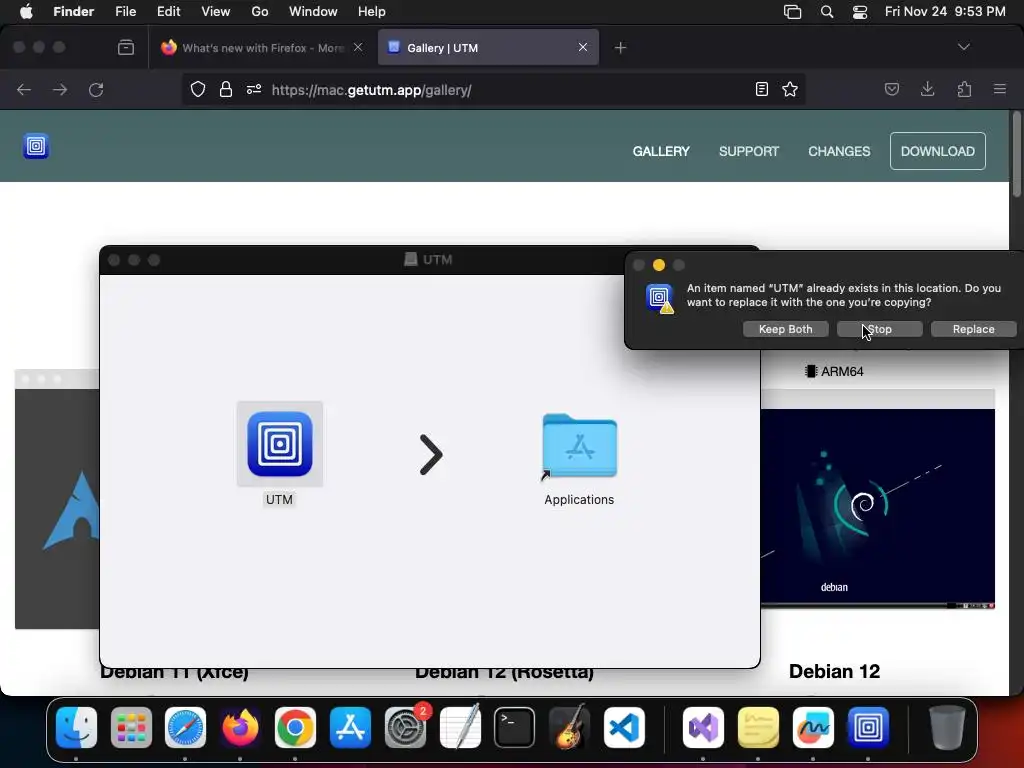Open Finder from the Dock
This screenshot has height=768, width=1024.
pyautogui.click(x=76, y=728)
